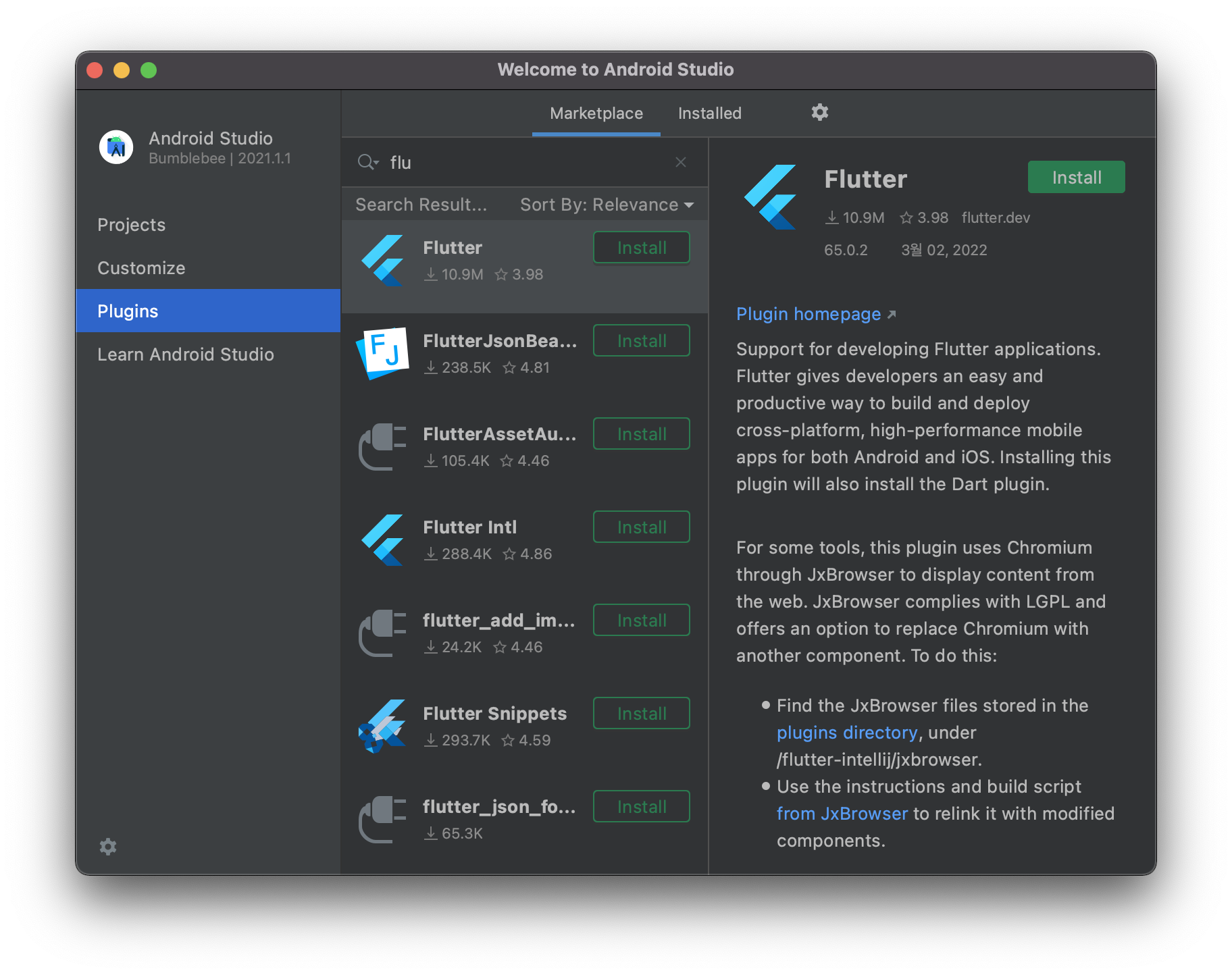The height and width of the screenshot is (975, 1232).
Task: Select the flutter_add_im... plugin name
Action: (x=499, y=621)
